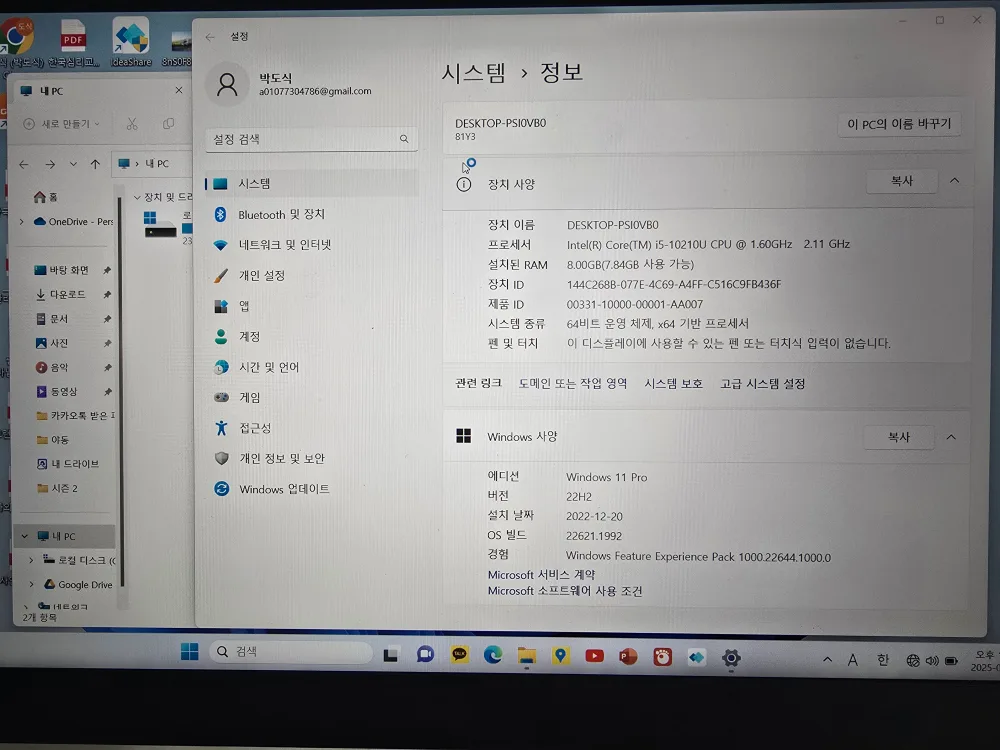The width and height of the screenshot is (1000, 750).
Task: Click the cut scissors icon in File Explorer
Action: pyautogui.click(x=131, y=124)
